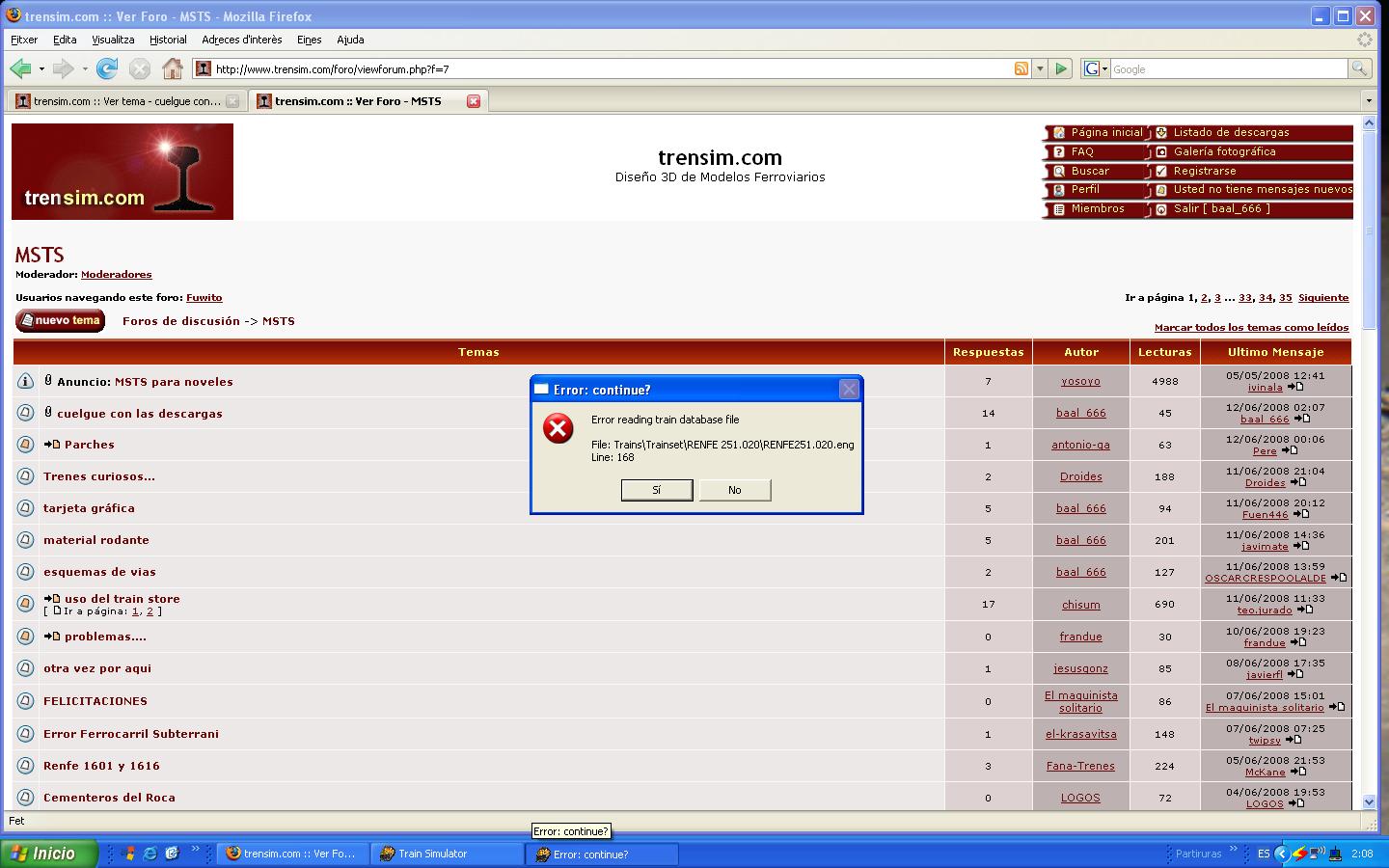This screenshot has height=868, width=1389.
Task: Switch to the 'Ver tema - cuelgue con' tab
Action: (125, 101)
